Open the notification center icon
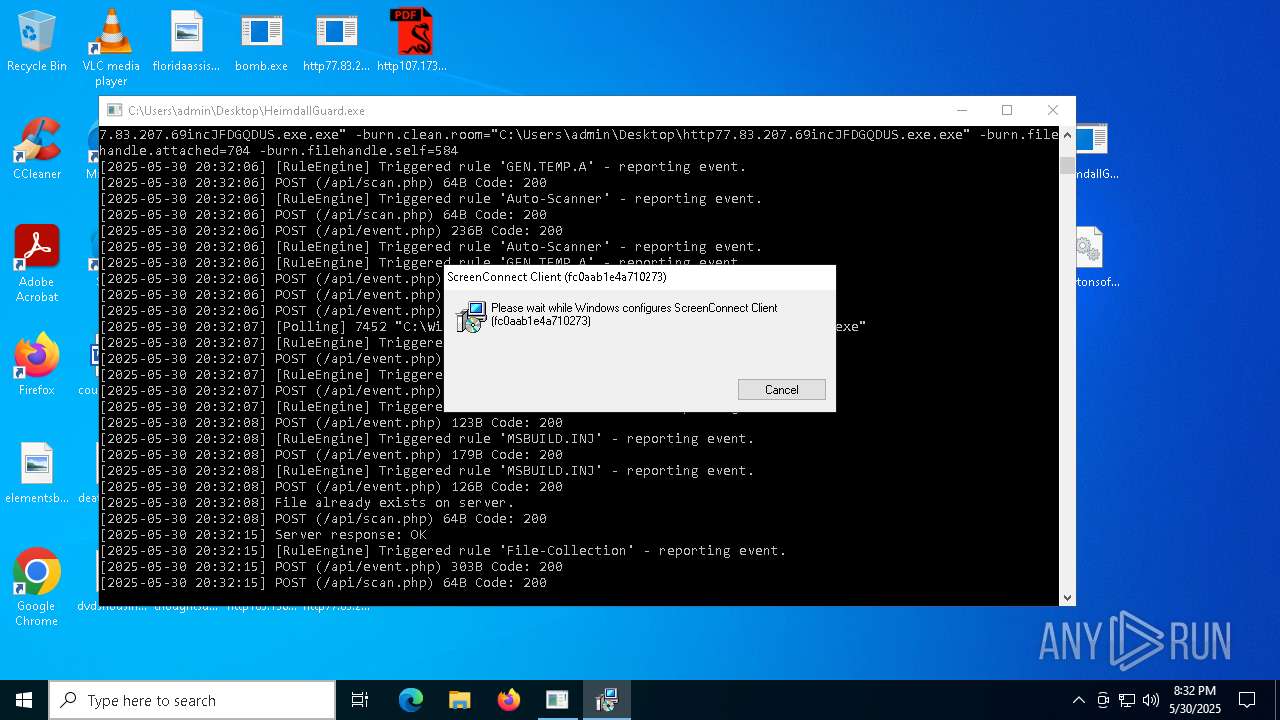 [x=1247, y=700]
